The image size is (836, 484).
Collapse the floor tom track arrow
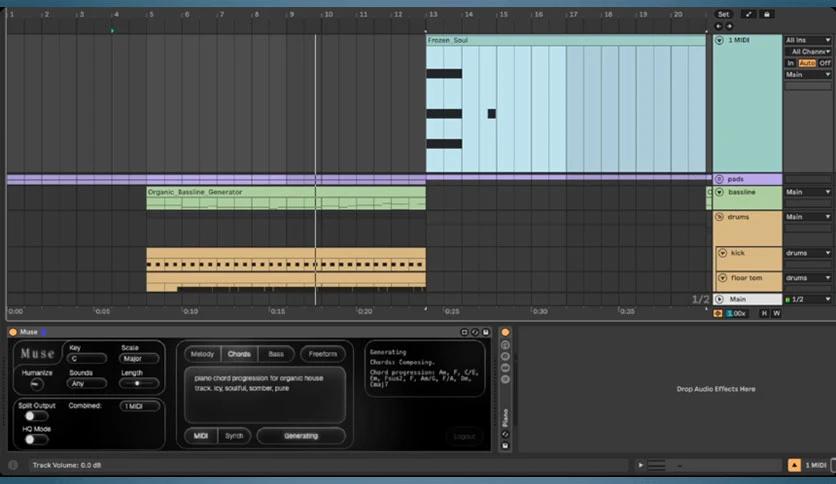(722, 278)
